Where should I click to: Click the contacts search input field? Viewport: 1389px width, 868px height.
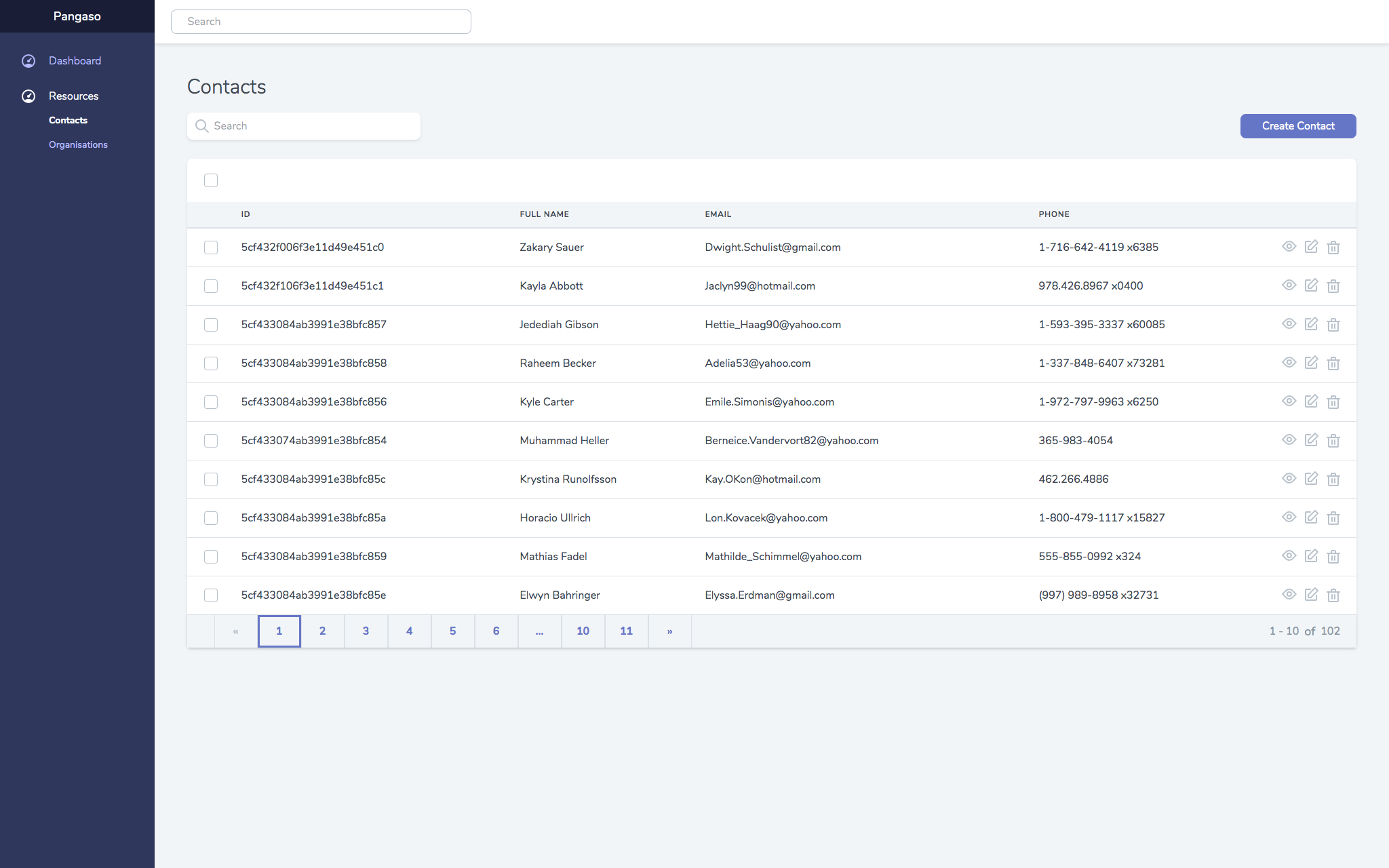pyautogui.click(x=303, y=126)
